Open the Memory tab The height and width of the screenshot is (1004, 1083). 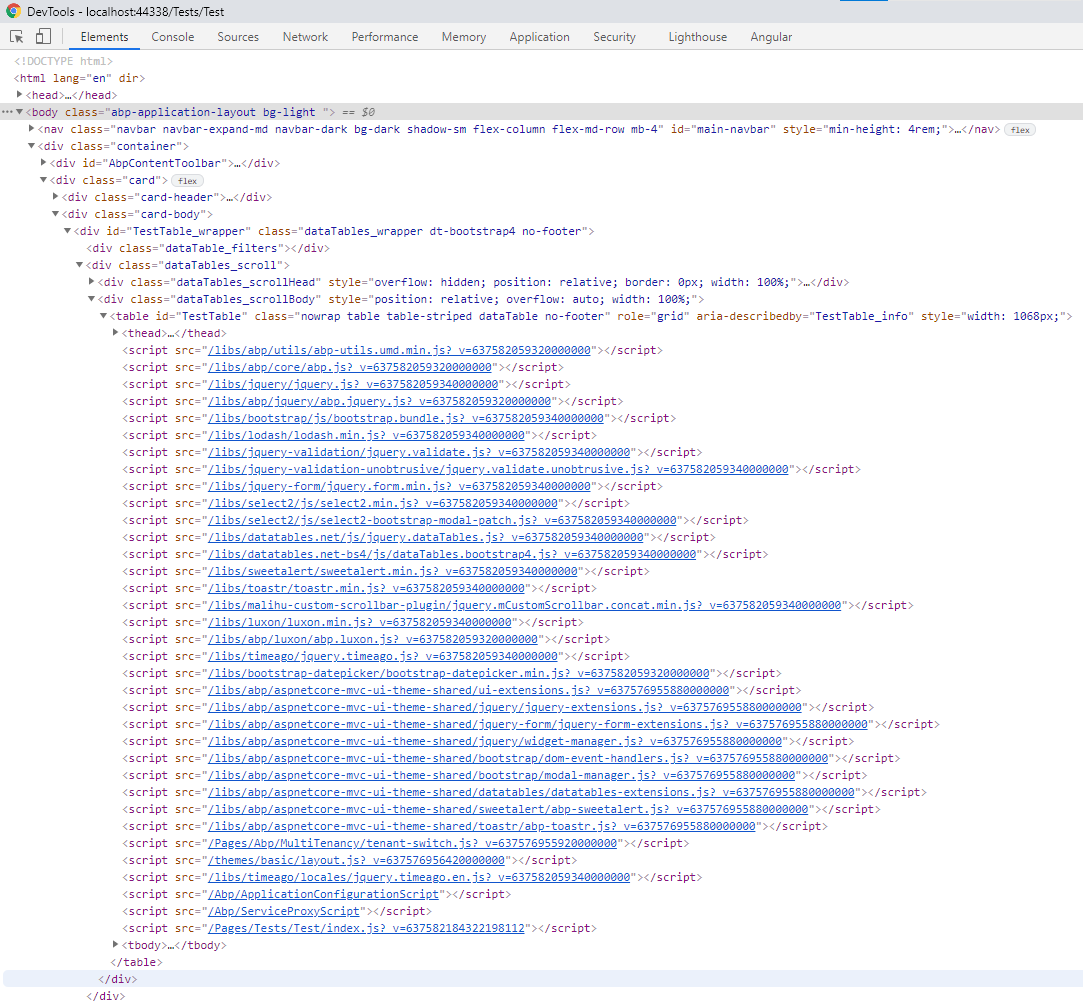463,37
